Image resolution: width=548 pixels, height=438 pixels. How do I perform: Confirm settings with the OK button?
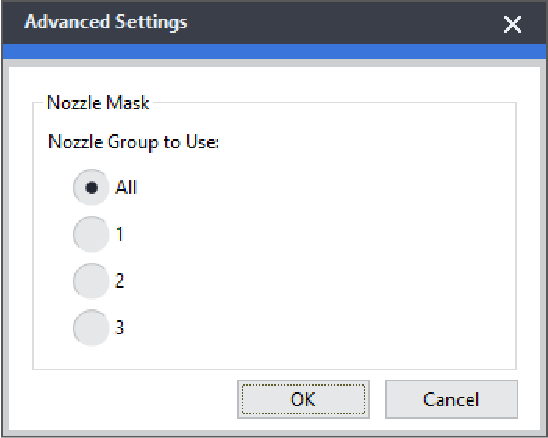tap(303, 399)
